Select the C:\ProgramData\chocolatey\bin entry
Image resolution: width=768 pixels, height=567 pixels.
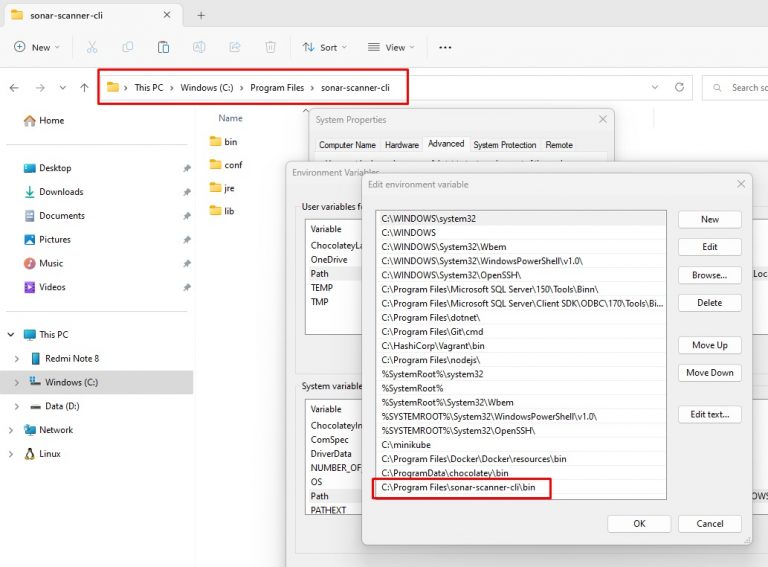point(521,473)
